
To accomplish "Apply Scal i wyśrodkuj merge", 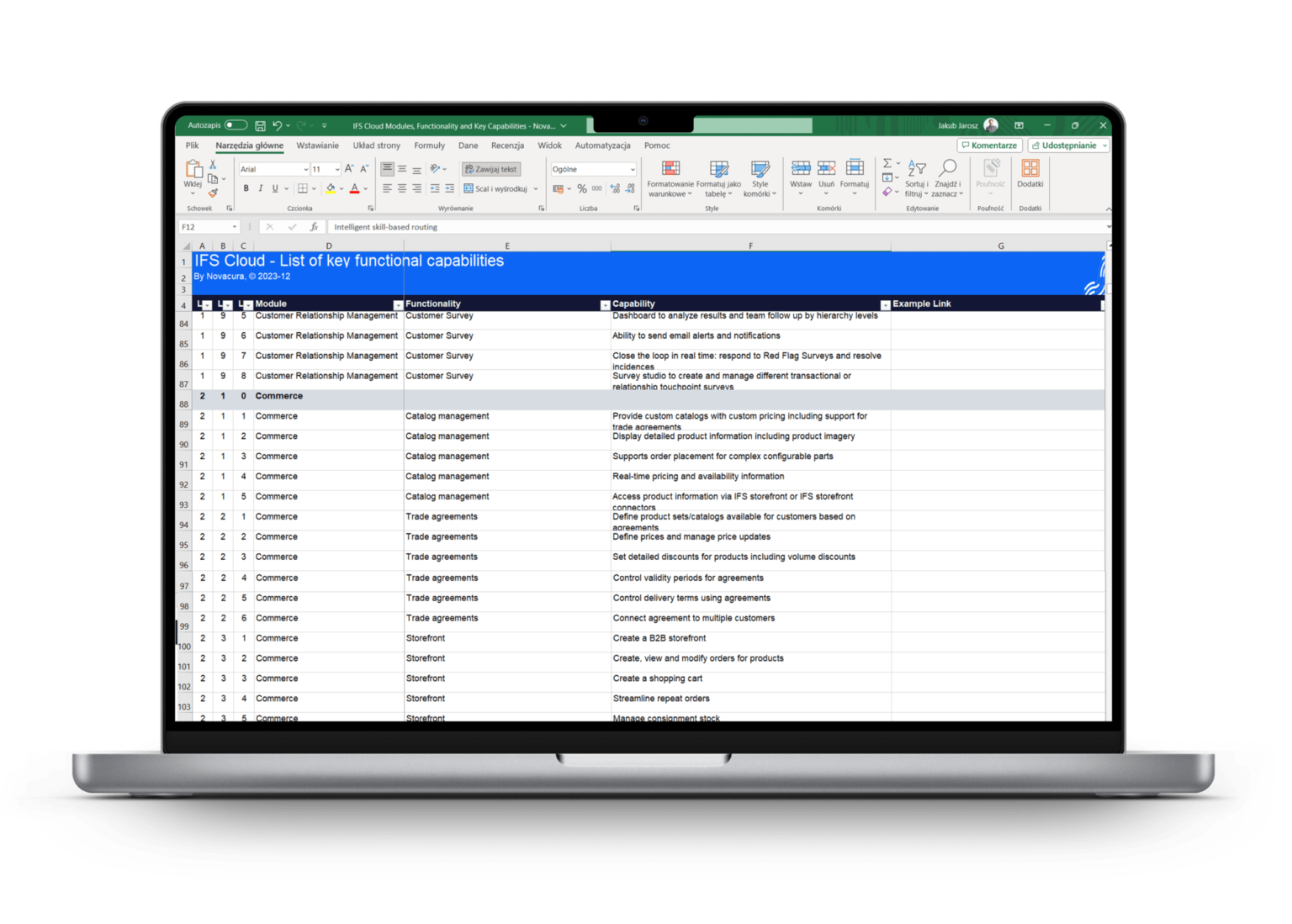I will (x=496, y=188).
